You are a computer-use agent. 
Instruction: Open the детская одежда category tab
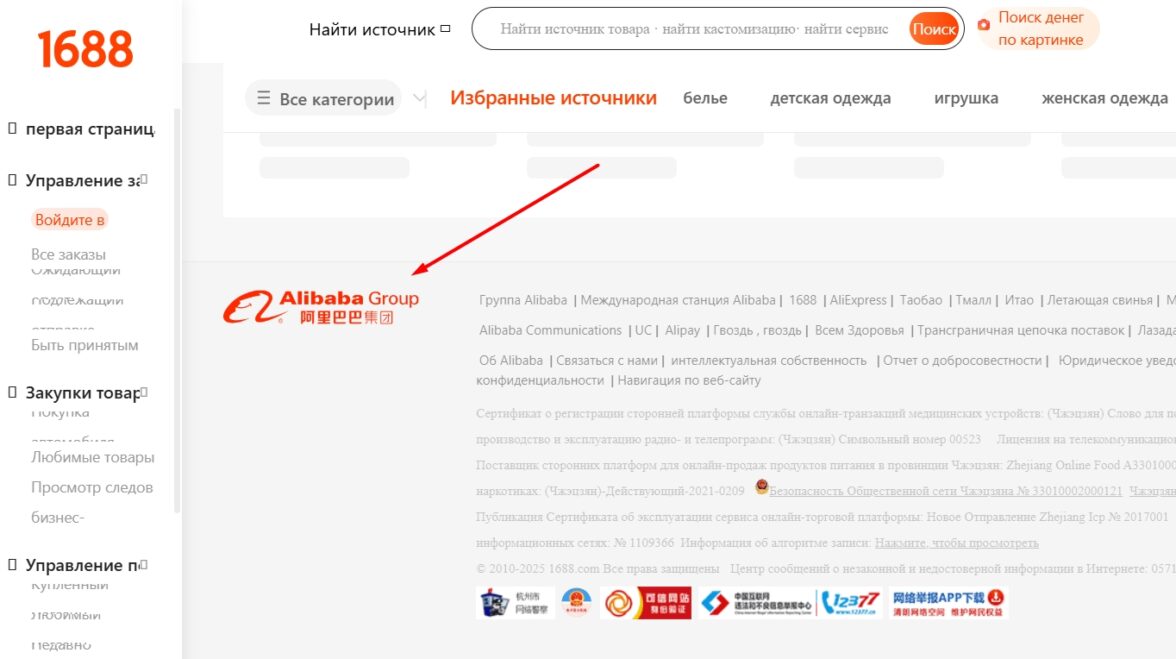coord(830,98)
